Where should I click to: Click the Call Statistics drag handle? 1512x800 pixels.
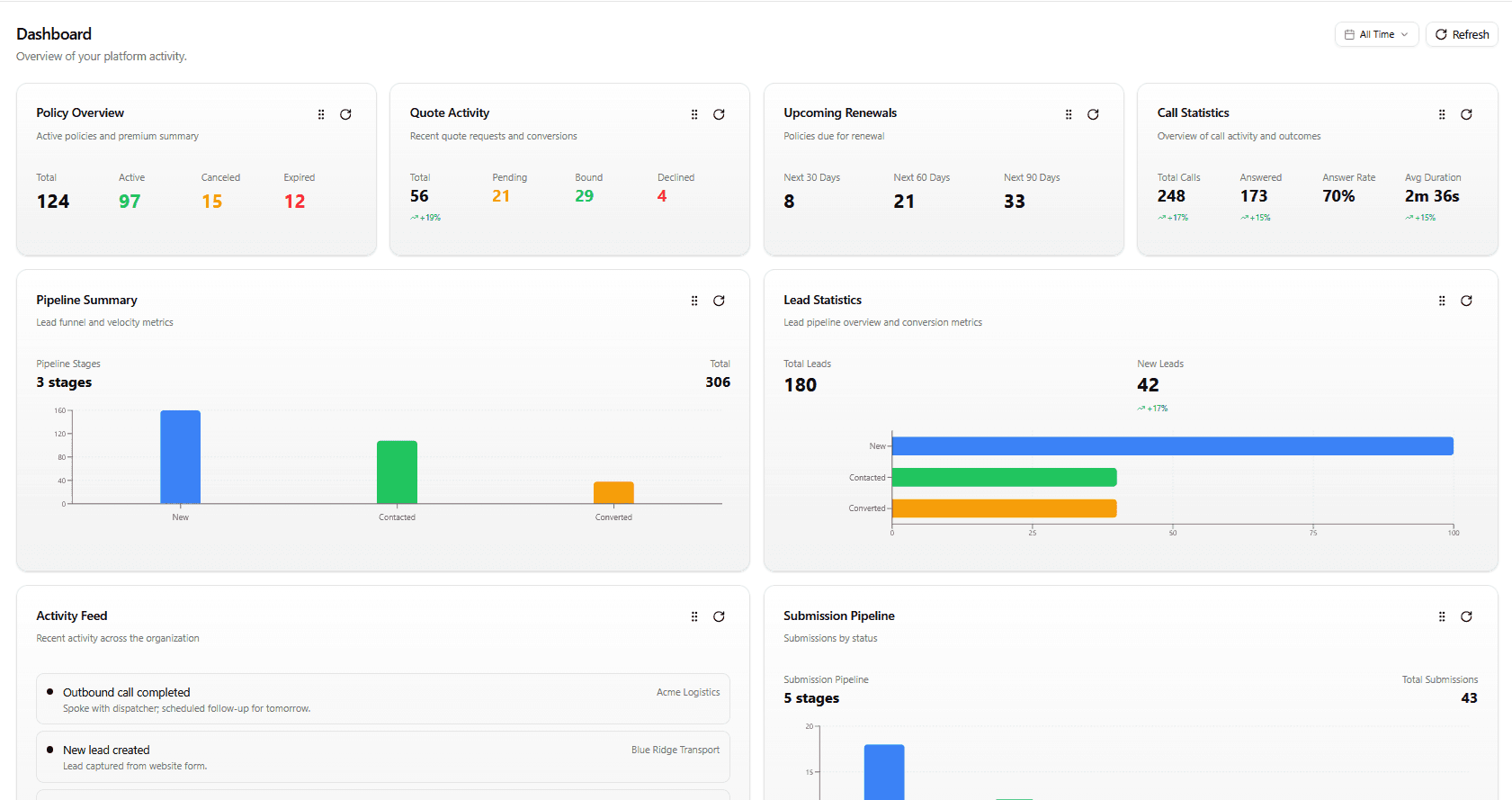coord(1442,114)
